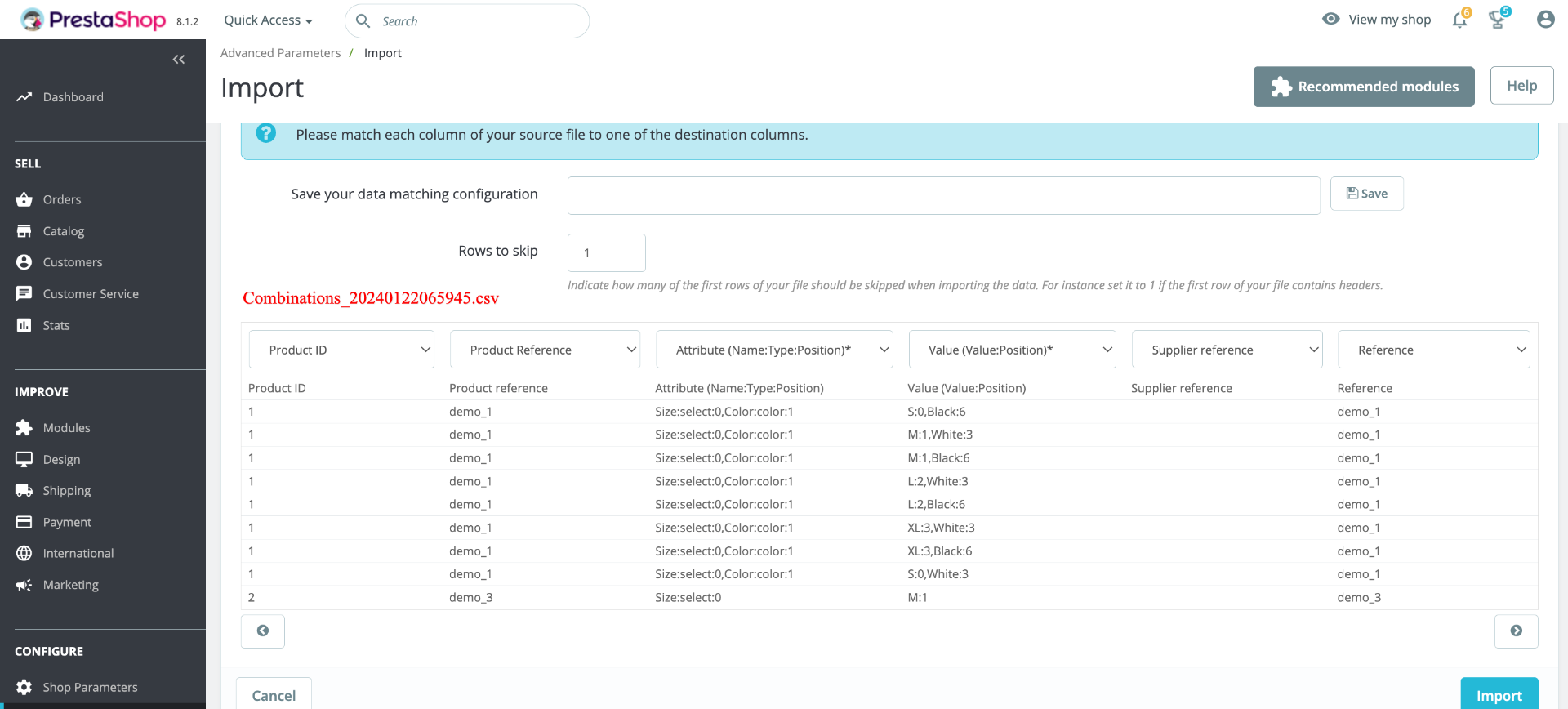
Task: Click the Size:select:0 attribute cell
Action: point(688,598)
